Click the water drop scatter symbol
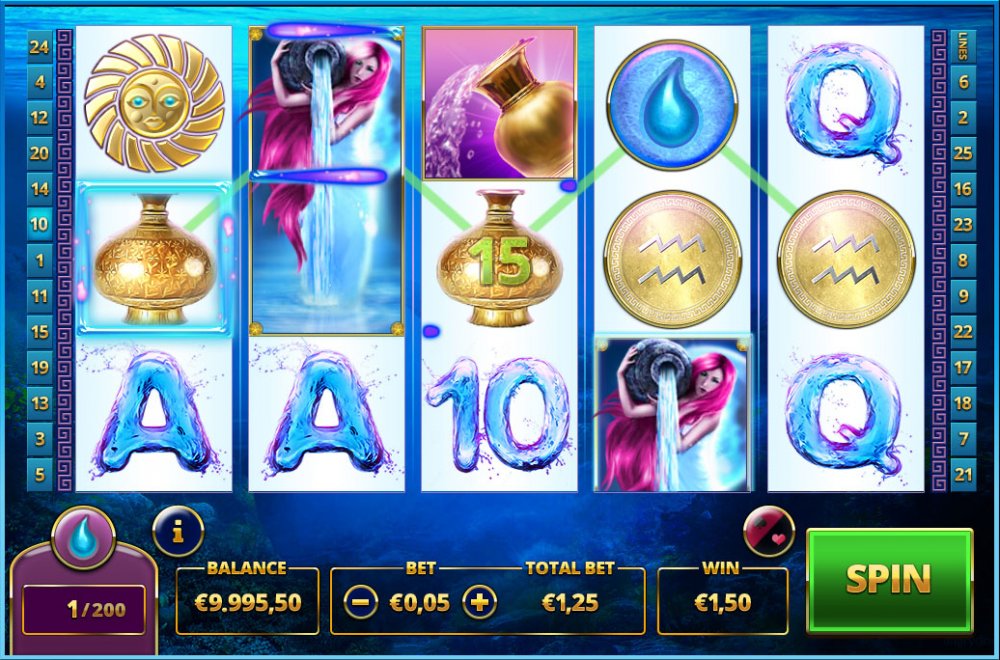Viewport: 1000px width, 660px height. [x=672, y=105]
